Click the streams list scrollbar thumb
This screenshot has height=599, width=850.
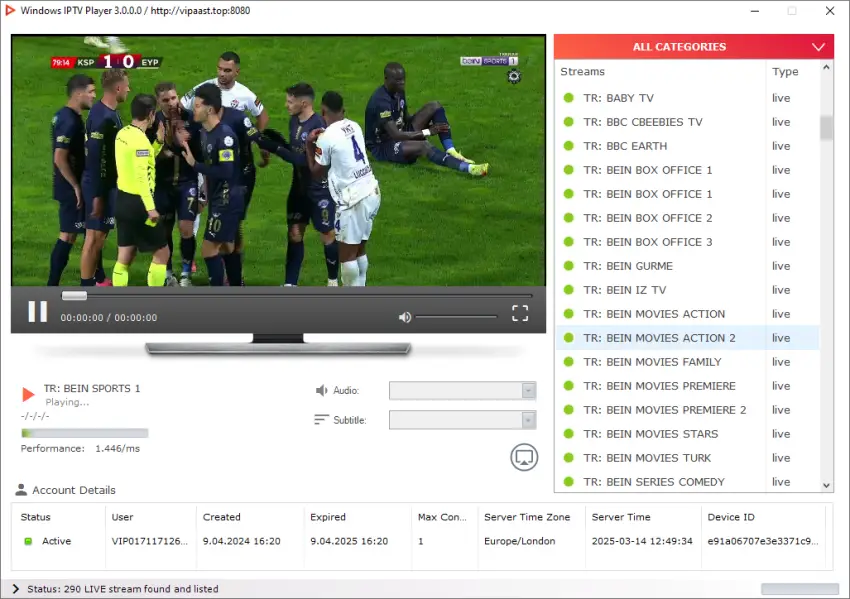point(826,128)
